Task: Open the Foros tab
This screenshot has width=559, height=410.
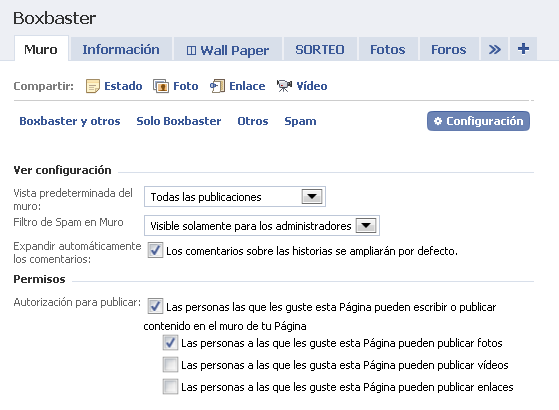Action: [x=449, y=49]
